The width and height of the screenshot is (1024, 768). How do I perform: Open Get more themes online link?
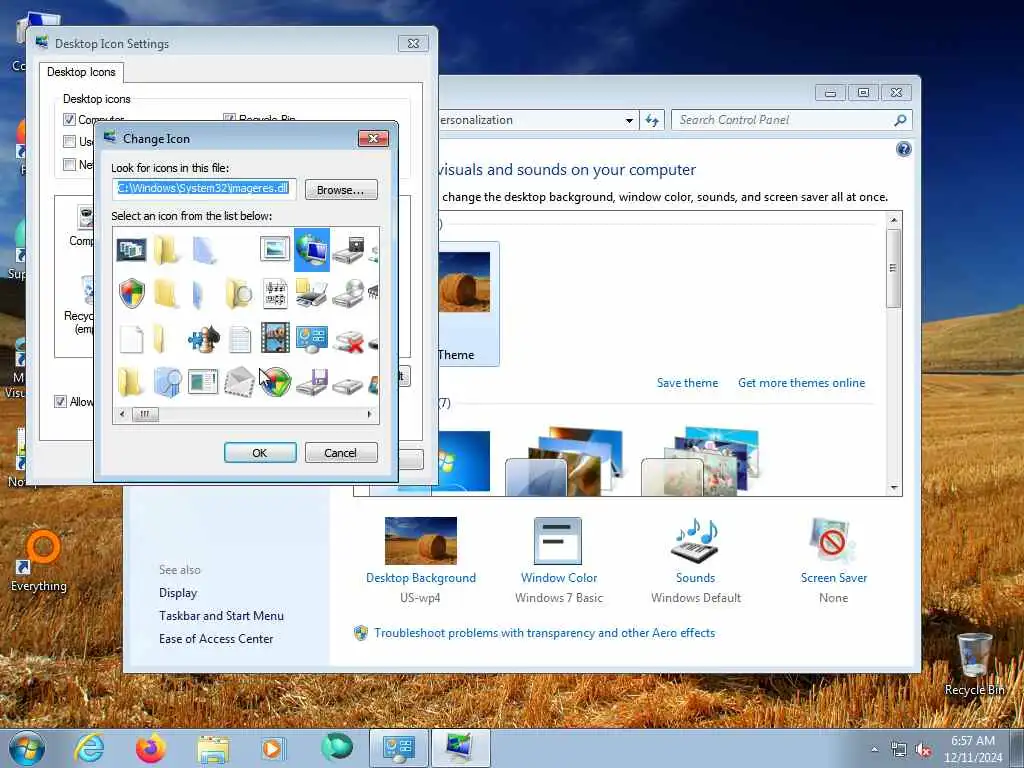(801, 383)
